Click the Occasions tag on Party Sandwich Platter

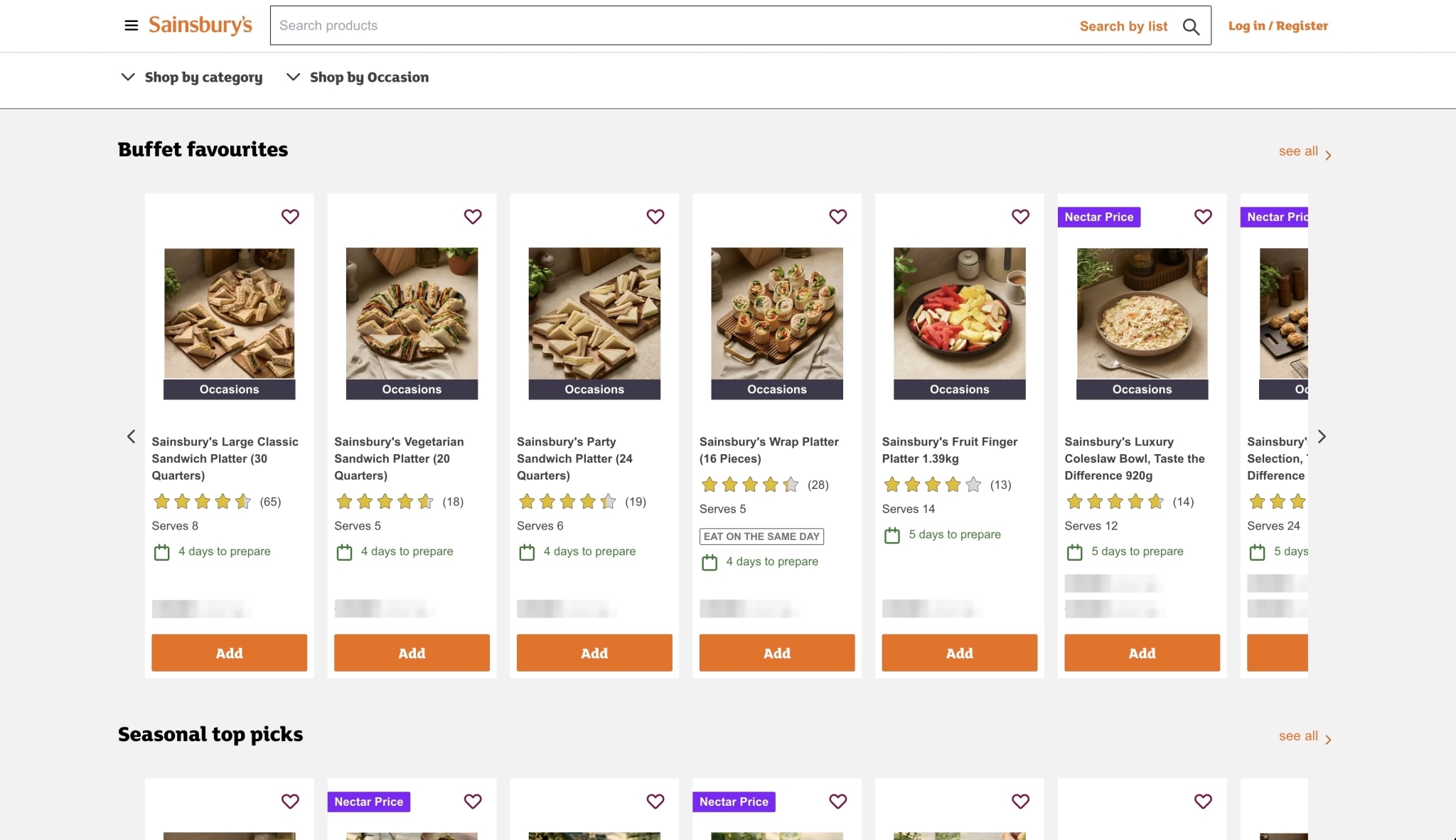594,389
